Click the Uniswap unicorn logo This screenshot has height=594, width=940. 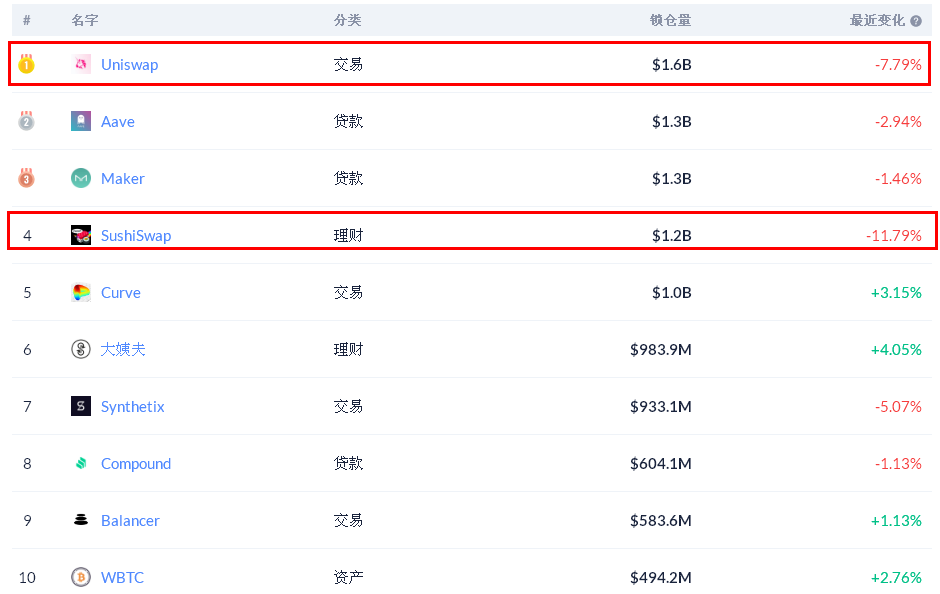click(x=81, y=64)
